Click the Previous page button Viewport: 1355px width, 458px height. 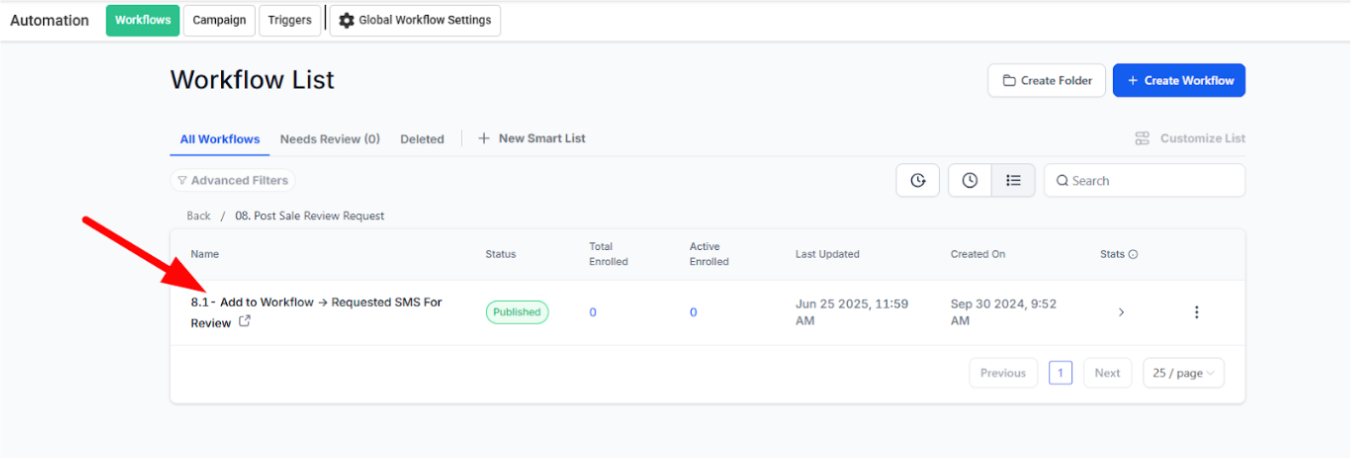pyautogui.click(x=1003, y=373)
